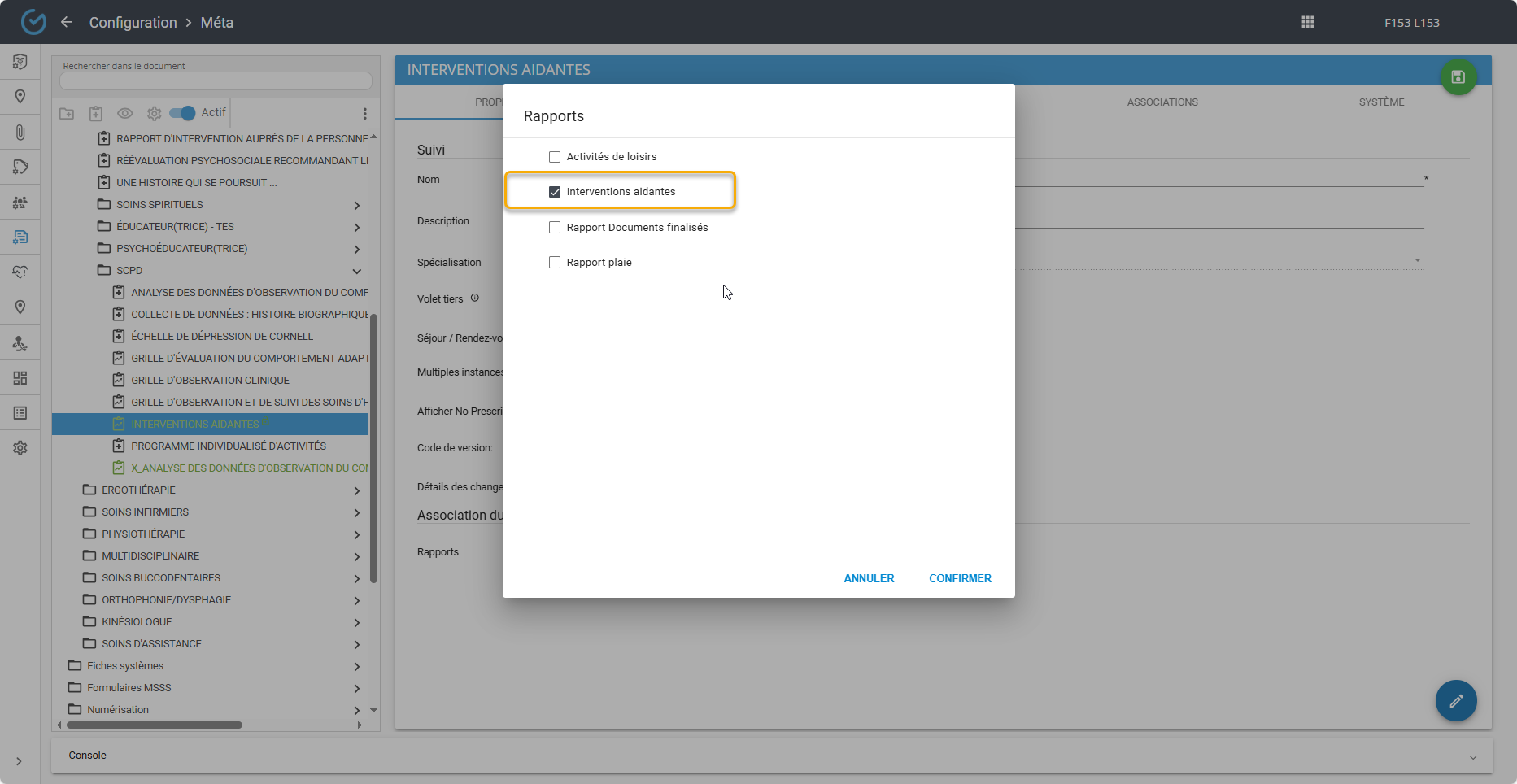Uncheck Interventions aidantes checkbox

click(x=555, y=192)
